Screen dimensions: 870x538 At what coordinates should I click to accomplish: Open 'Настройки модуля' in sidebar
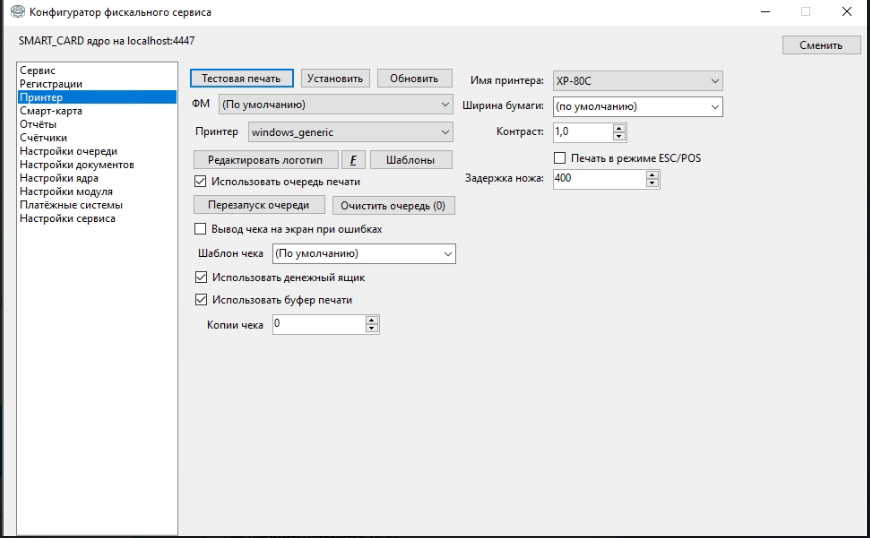click(x=97, y=191)
